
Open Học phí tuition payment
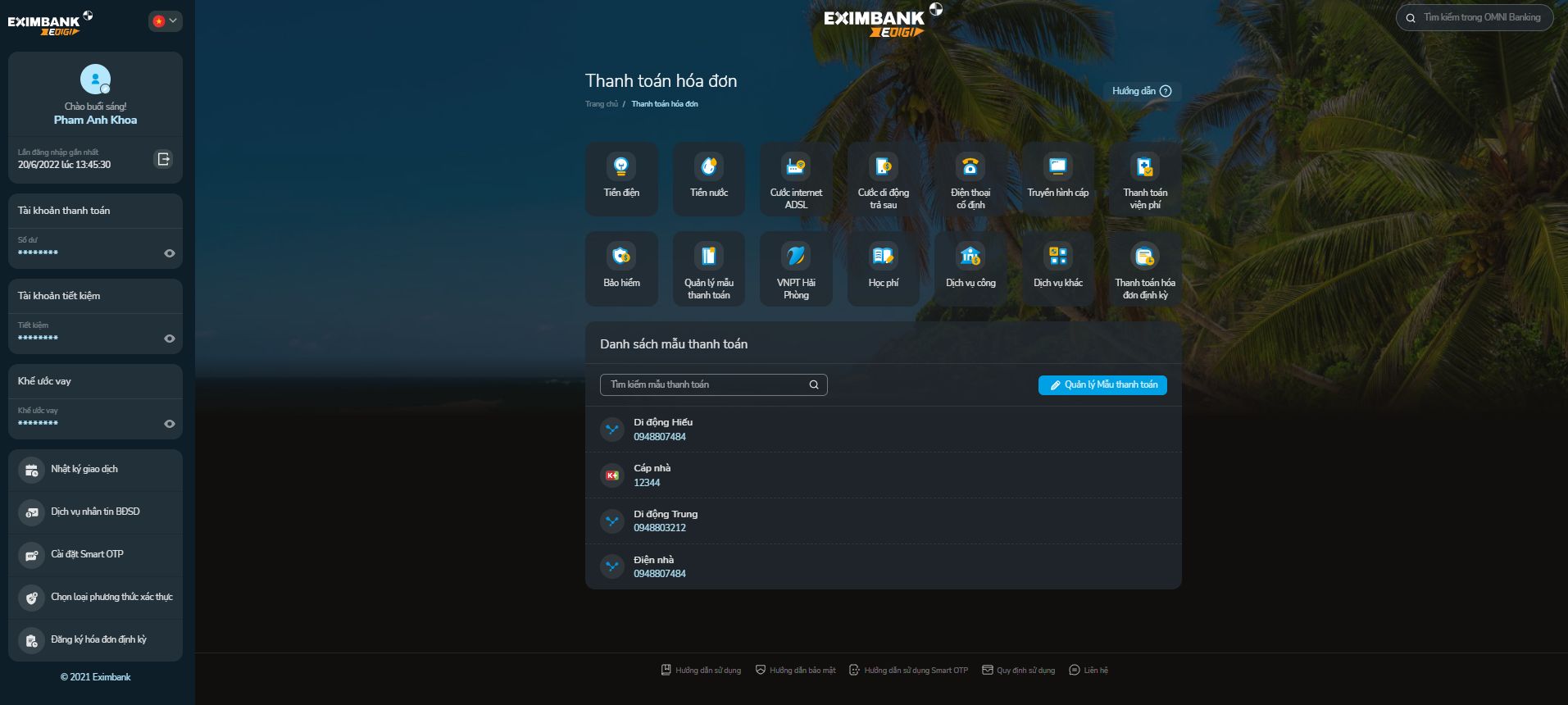(x=883, y=268)
